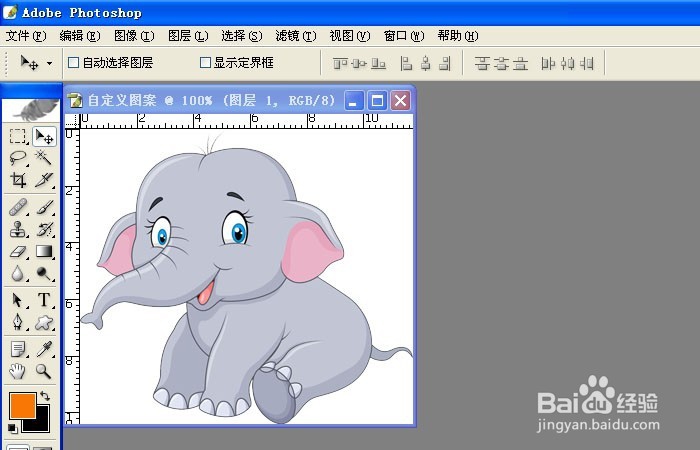700x450 pixels.
Task: Align left edges of layers
Action: [x=406, y=64]
